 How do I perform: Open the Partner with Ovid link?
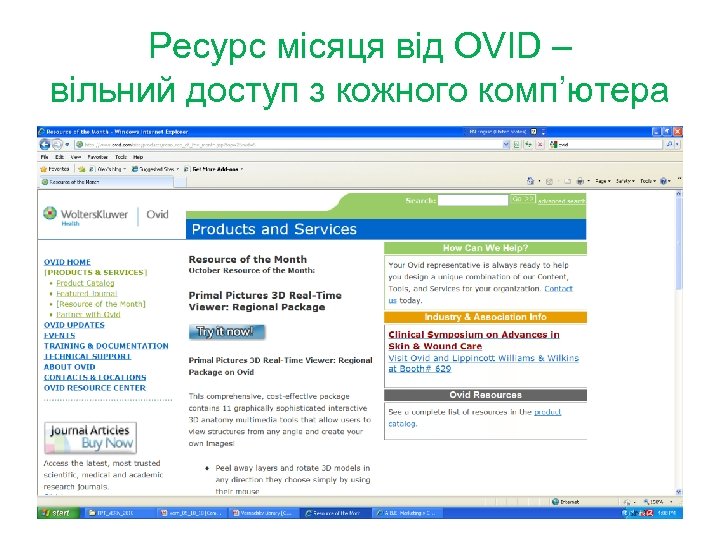88,315
